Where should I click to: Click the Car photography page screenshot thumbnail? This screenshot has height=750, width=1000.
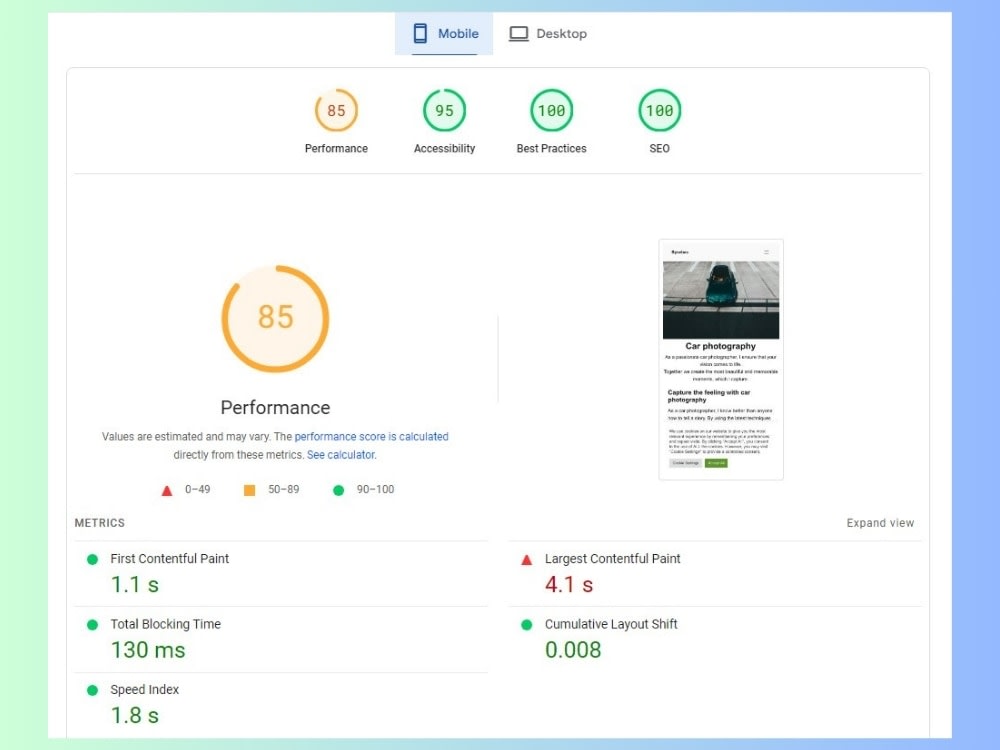(x=721, y=360)
